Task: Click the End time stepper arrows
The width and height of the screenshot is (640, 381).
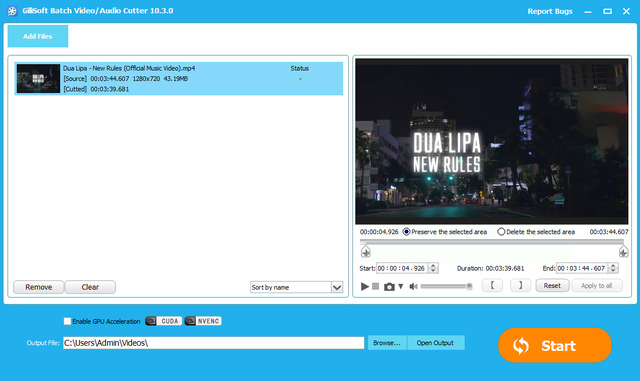Action: (x=613, y=268)
